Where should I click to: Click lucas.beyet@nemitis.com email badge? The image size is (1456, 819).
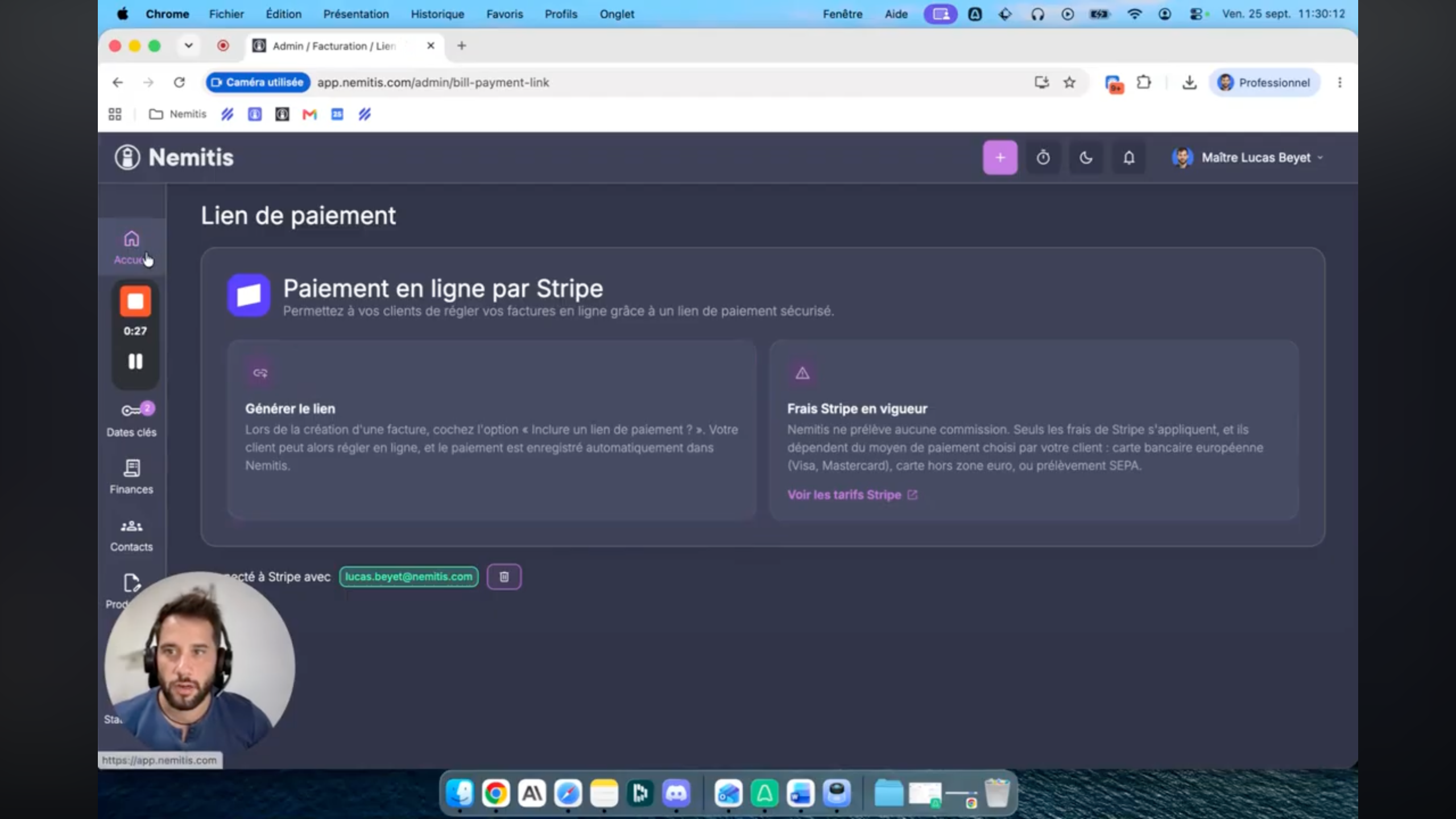pos(408,577)
